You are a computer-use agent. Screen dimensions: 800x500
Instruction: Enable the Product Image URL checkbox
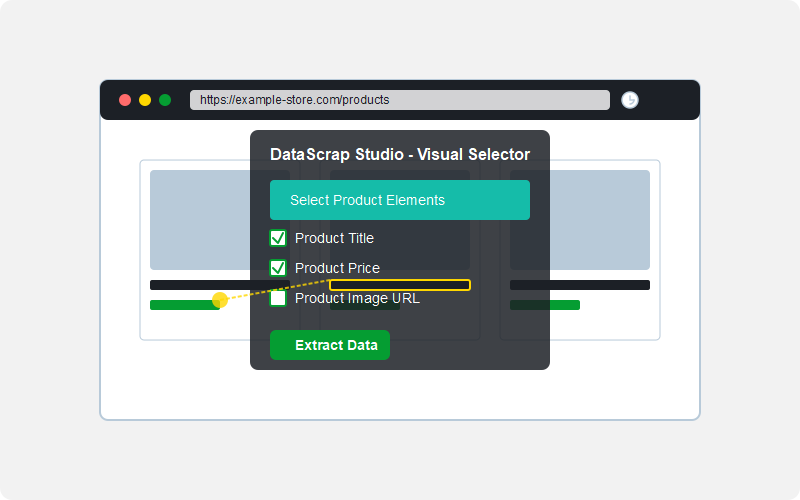278,298
